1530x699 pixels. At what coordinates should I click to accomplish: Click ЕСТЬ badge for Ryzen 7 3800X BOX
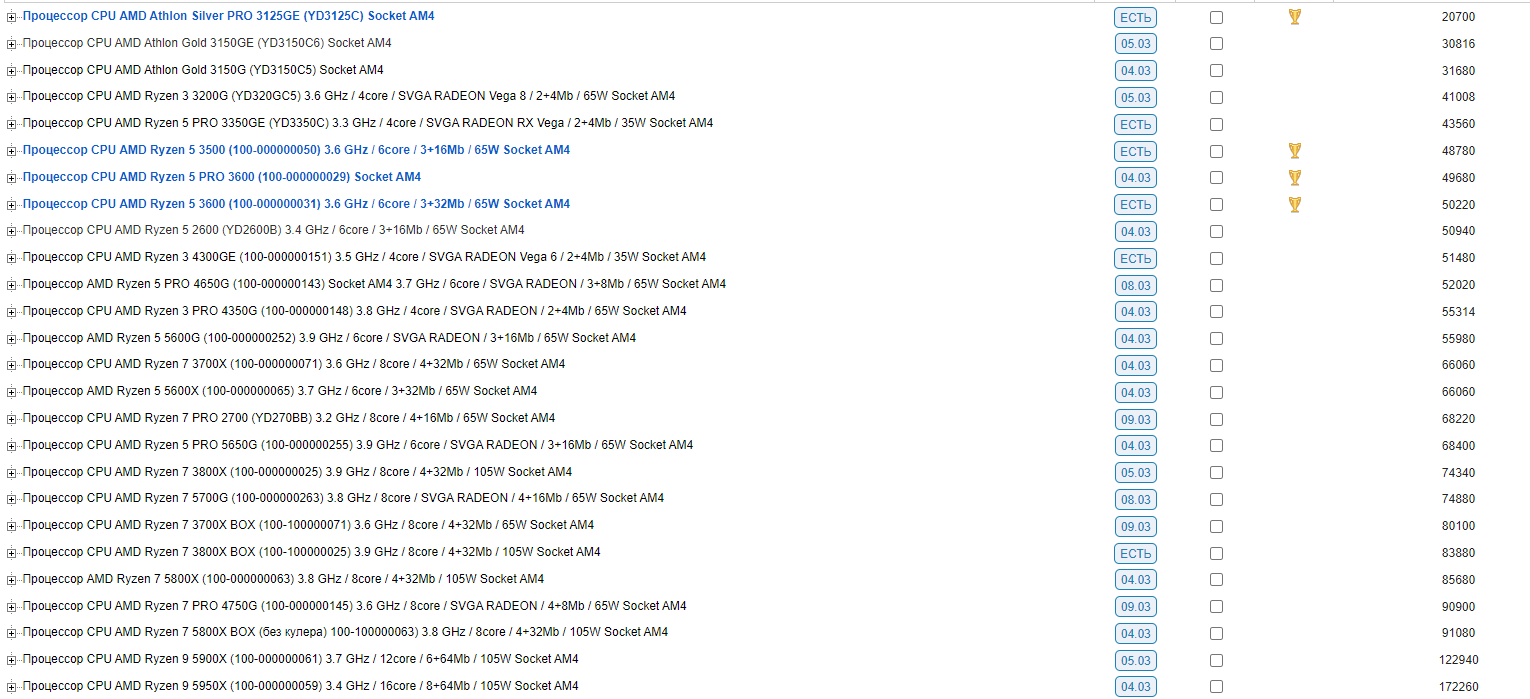[x=1135, y=553]
